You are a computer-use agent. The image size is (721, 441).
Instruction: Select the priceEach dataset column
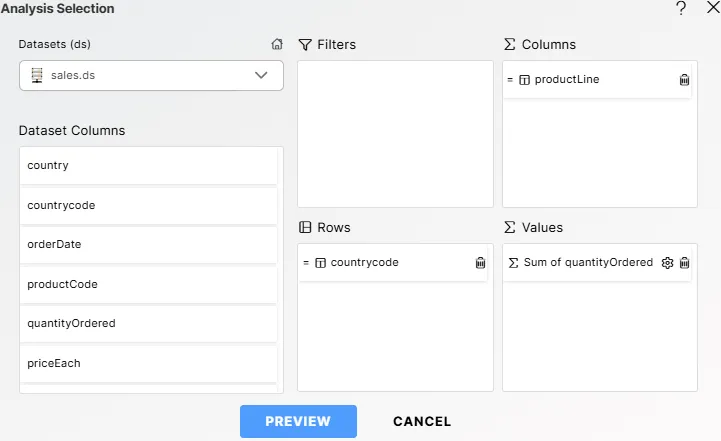coord(148,363)
